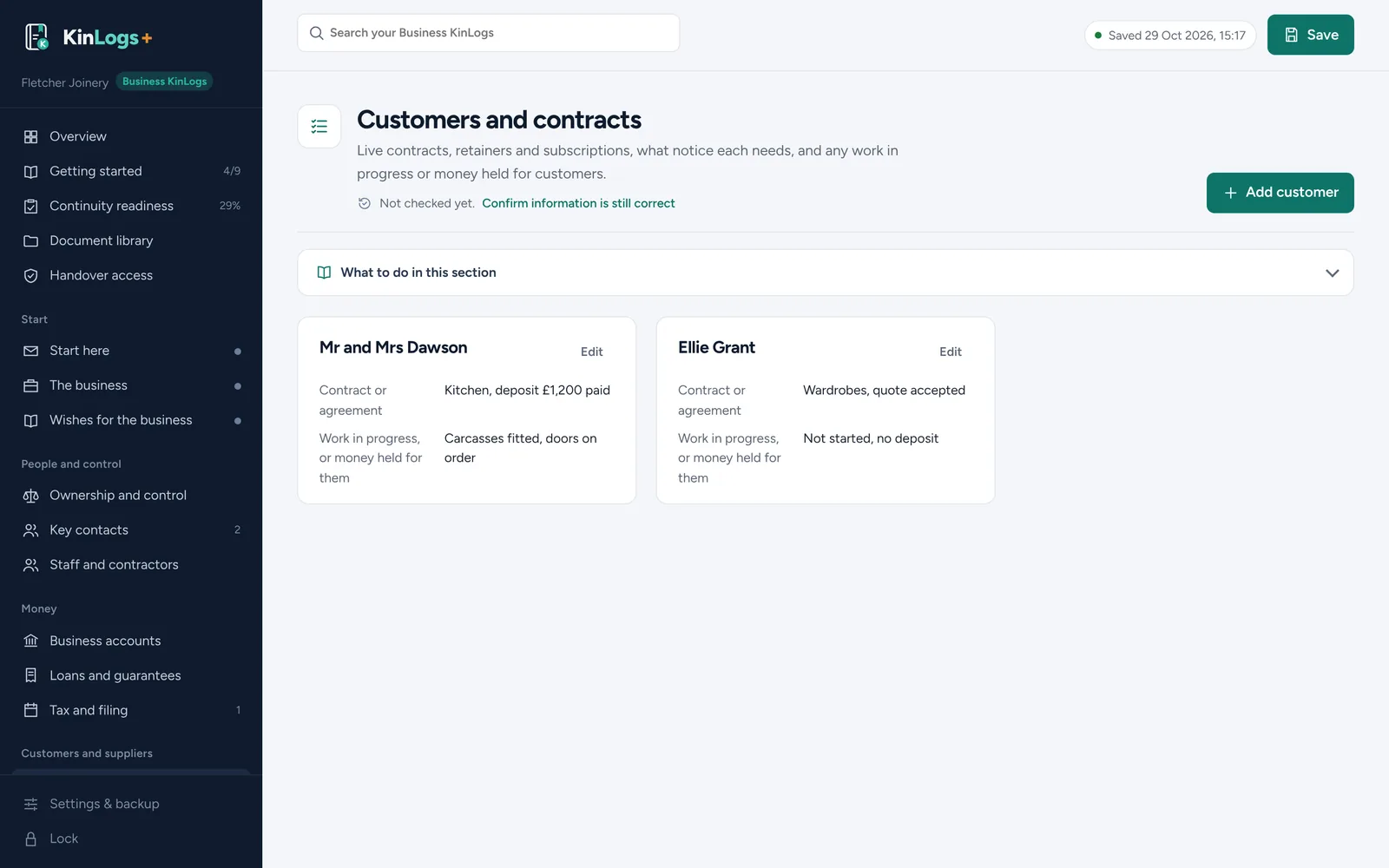Click the Settings & backup sliders icon
1389x868 pixels.
pos(31,804)
